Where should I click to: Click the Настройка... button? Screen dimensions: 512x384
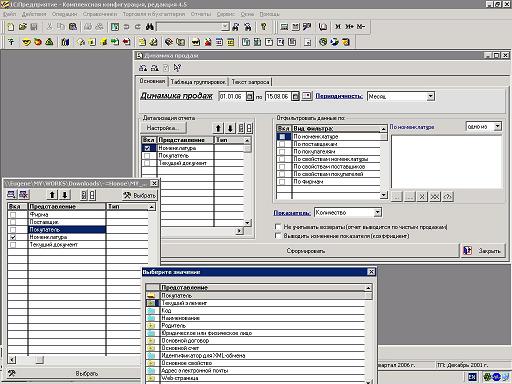tap(163, 128)
